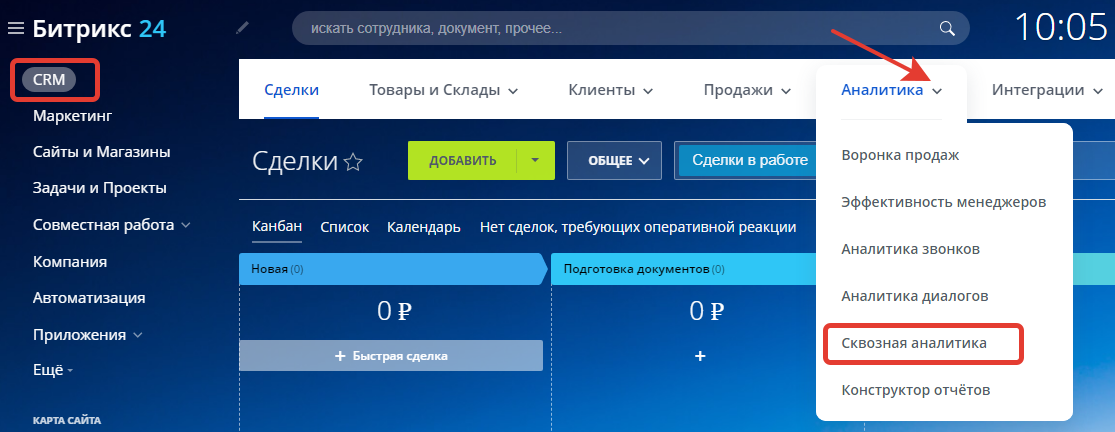Select Аналитика диалогов menu item
Image resolution: width=1115 pixels, height=432 pixels.
[x=914, y=296]
